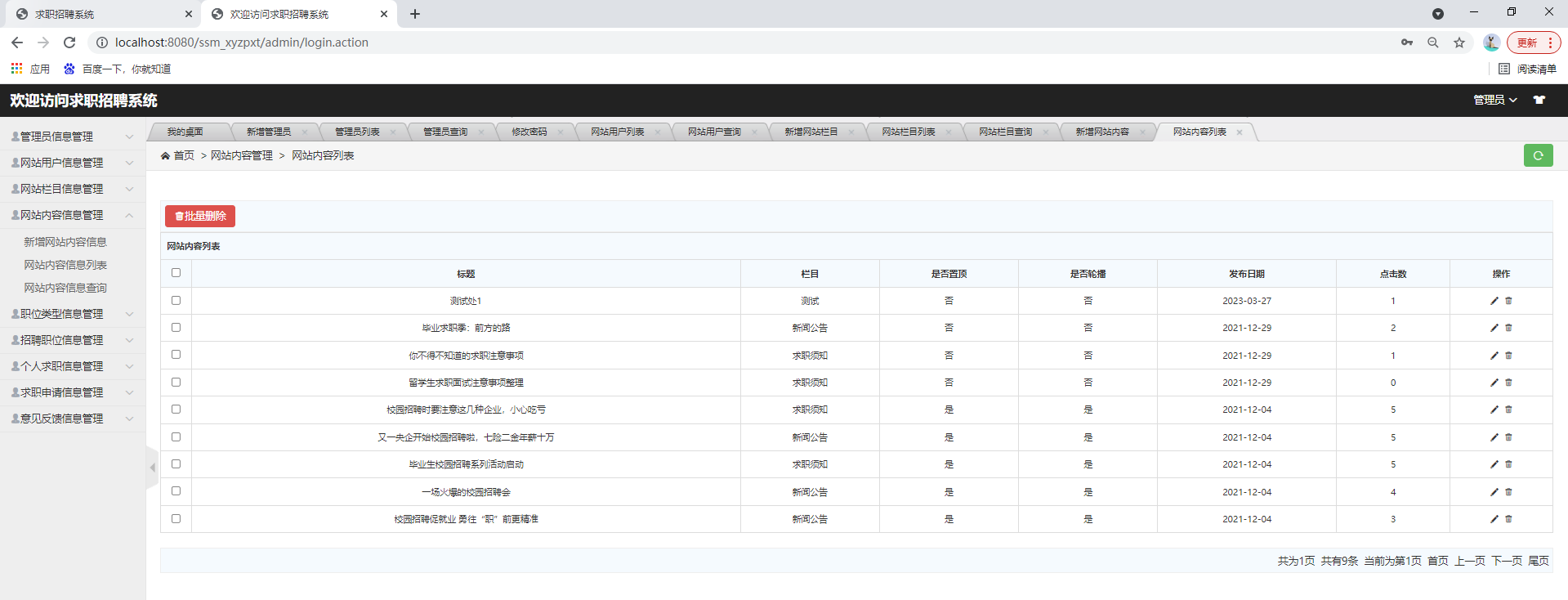Click the 首页 home icon in breadcrumb
1568x600 pixels.
click(x=165, y=155)
